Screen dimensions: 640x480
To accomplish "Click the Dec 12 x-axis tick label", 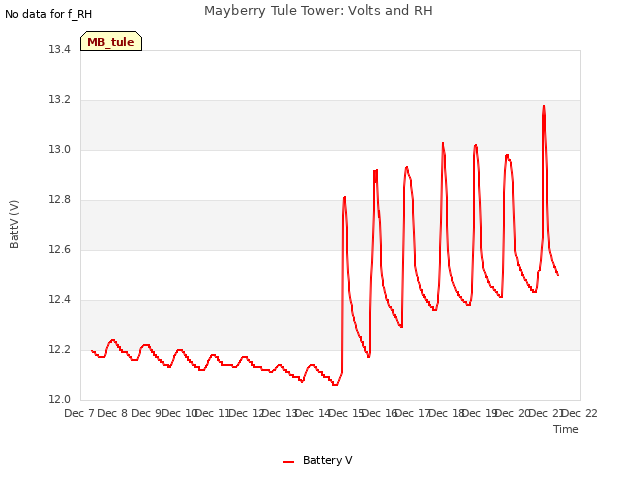I will pyautogui.click(x=246, y=413).
